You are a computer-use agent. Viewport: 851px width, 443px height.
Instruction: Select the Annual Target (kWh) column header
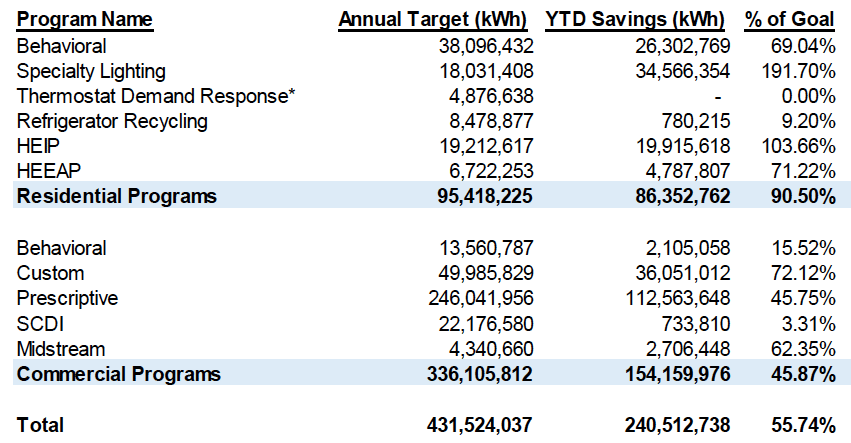[436, 20]
